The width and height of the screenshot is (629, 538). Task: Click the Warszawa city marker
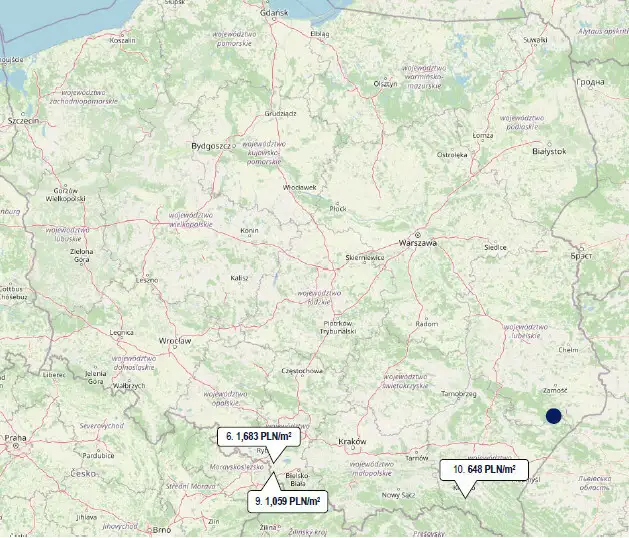(418, 235)
